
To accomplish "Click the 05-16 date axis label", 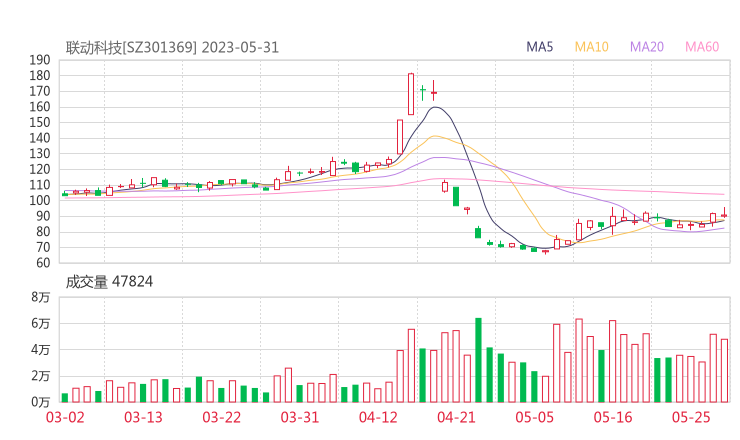I will pos(613,417).
